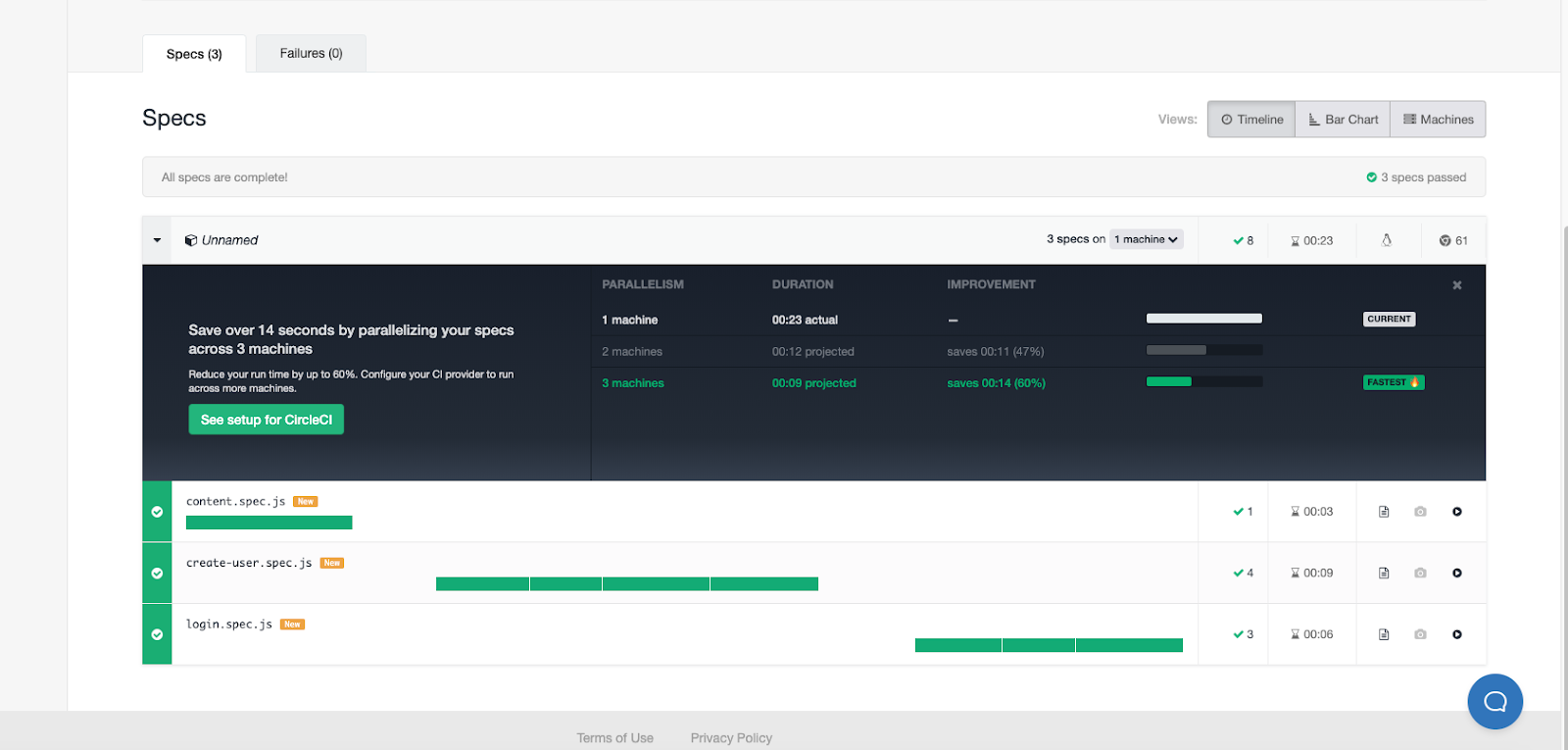Close the parallelization panel
The height and width of the screenshot is (750, 1568).
click(1457, 285)
